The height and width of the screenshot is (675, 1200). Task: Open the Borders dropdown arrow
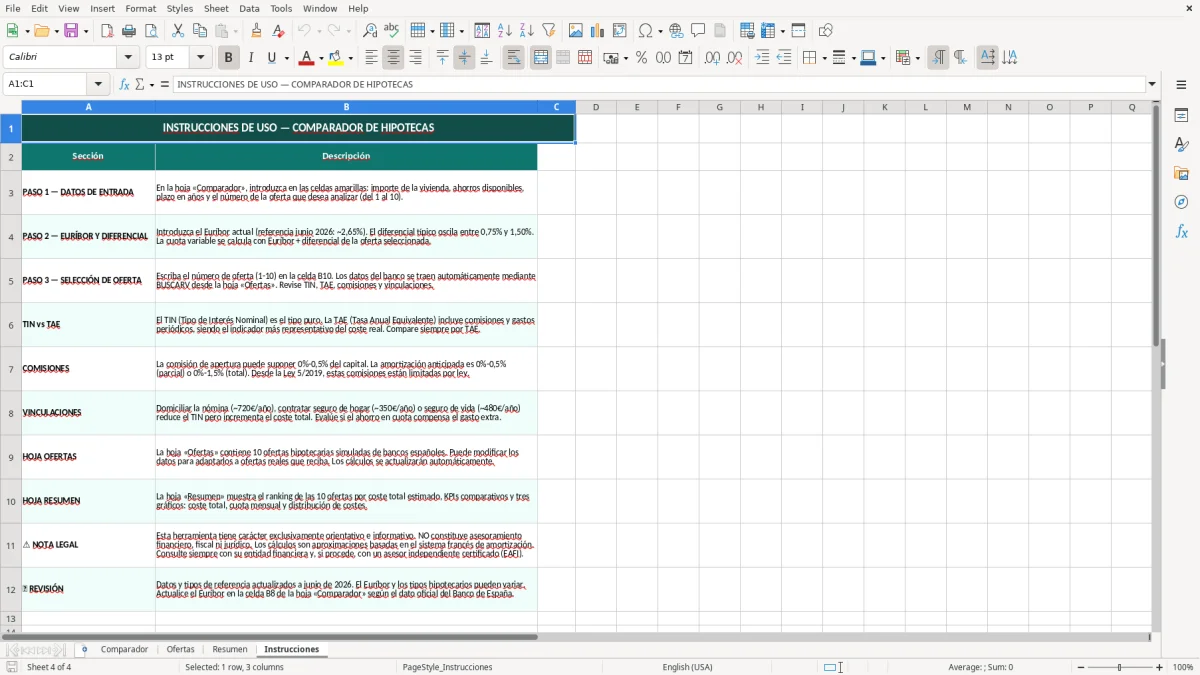823,58
